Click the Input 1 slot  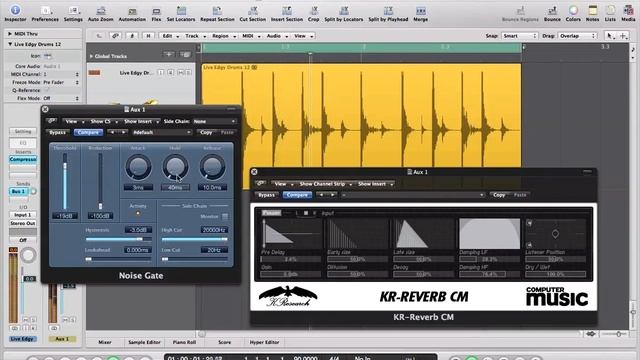[23, 215]
